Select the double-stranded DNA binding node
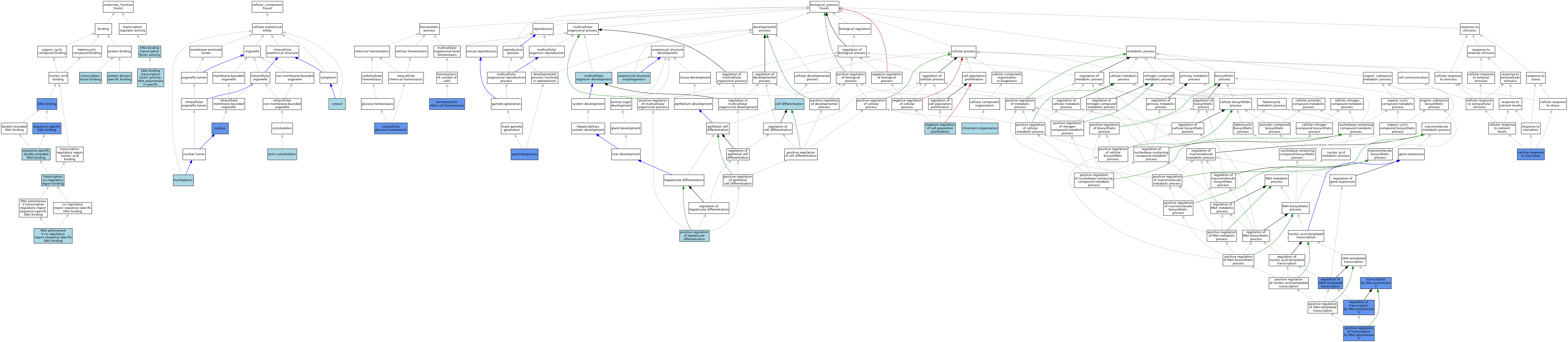Viewport: 1568px width, 342px height. click(14, 129)
